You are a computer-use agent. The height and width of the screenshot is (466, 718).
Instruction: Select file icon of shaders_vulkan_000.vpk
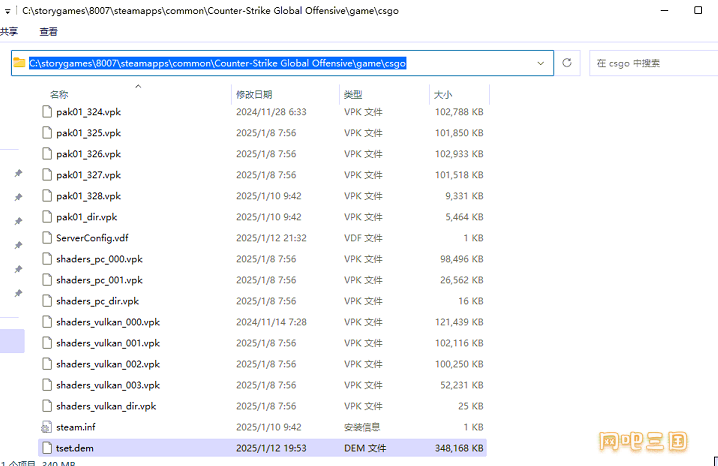[47, 322]
